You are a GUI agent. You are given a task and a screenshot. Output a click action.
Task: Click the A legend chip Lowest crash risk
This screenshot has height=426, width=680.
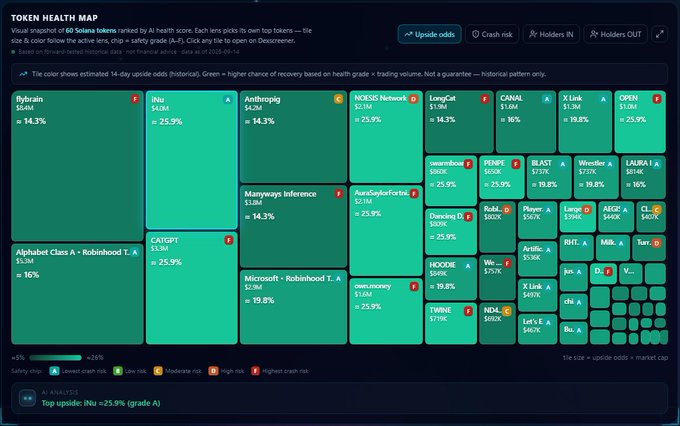point(54,371)
